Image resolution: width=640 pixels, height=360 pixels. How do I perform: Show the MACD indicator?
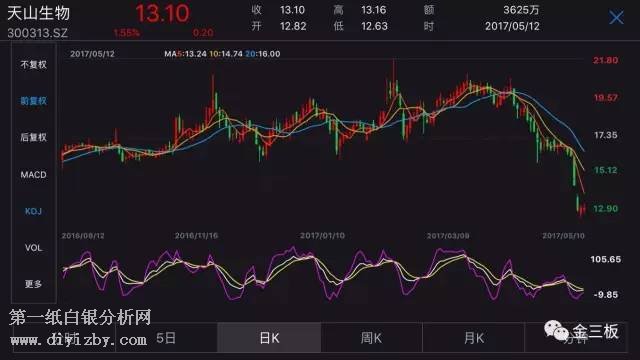[33, 175]
